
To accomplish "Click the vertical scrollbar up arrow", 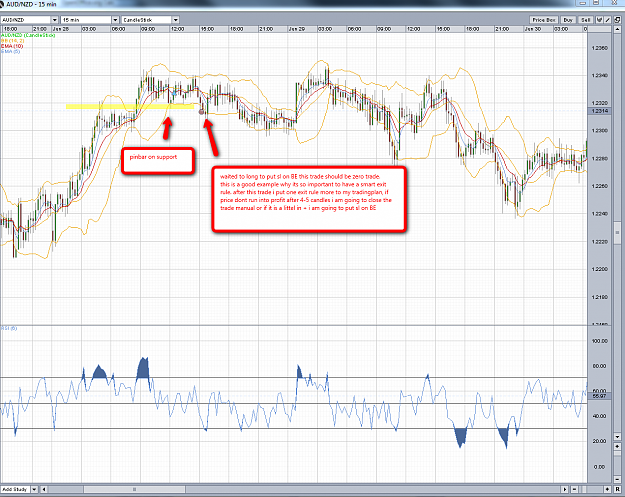I will pyautogui.click(x=617, y=30).
